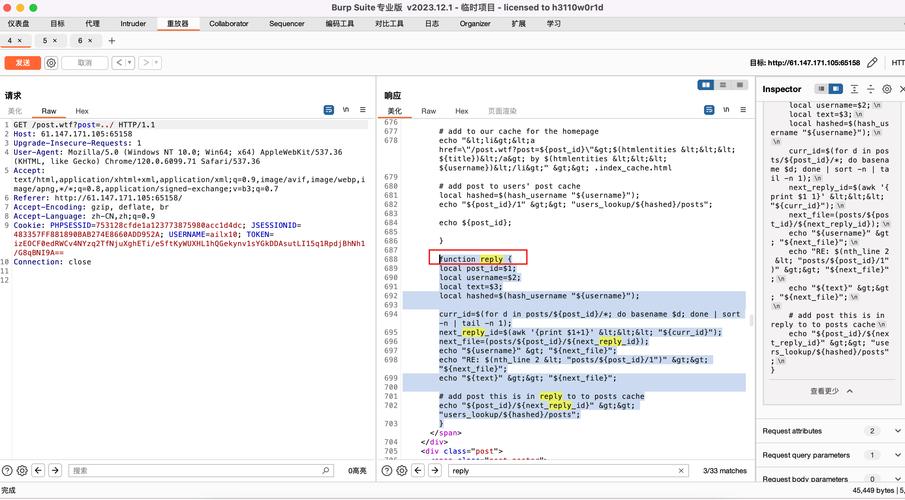Click the response pane vertical scrollbar
The image size is (905, 500).
(x=751, y=320)
